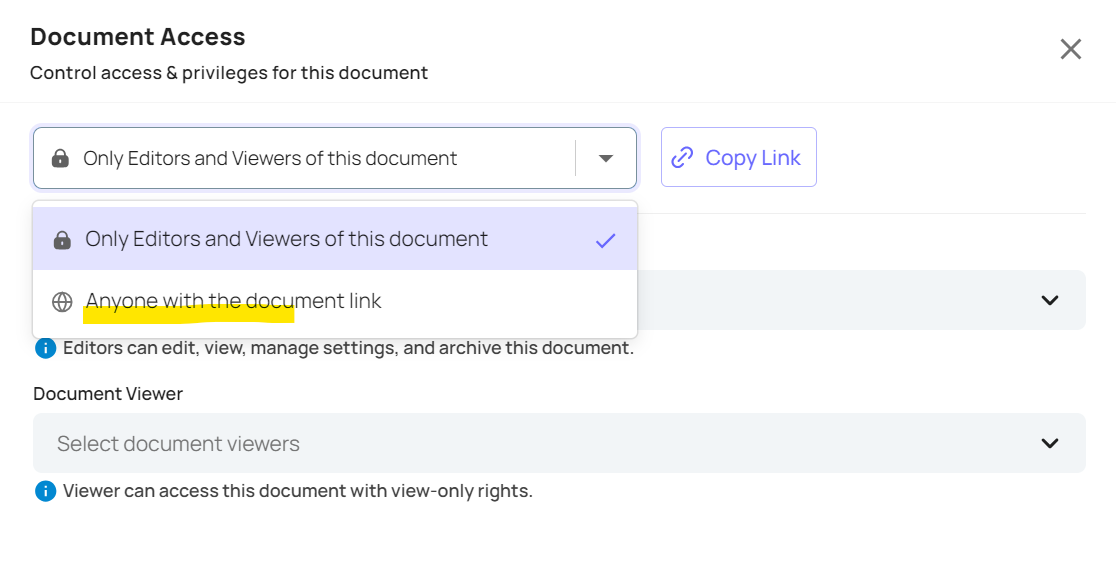Click the view-only rights description text

298,491
